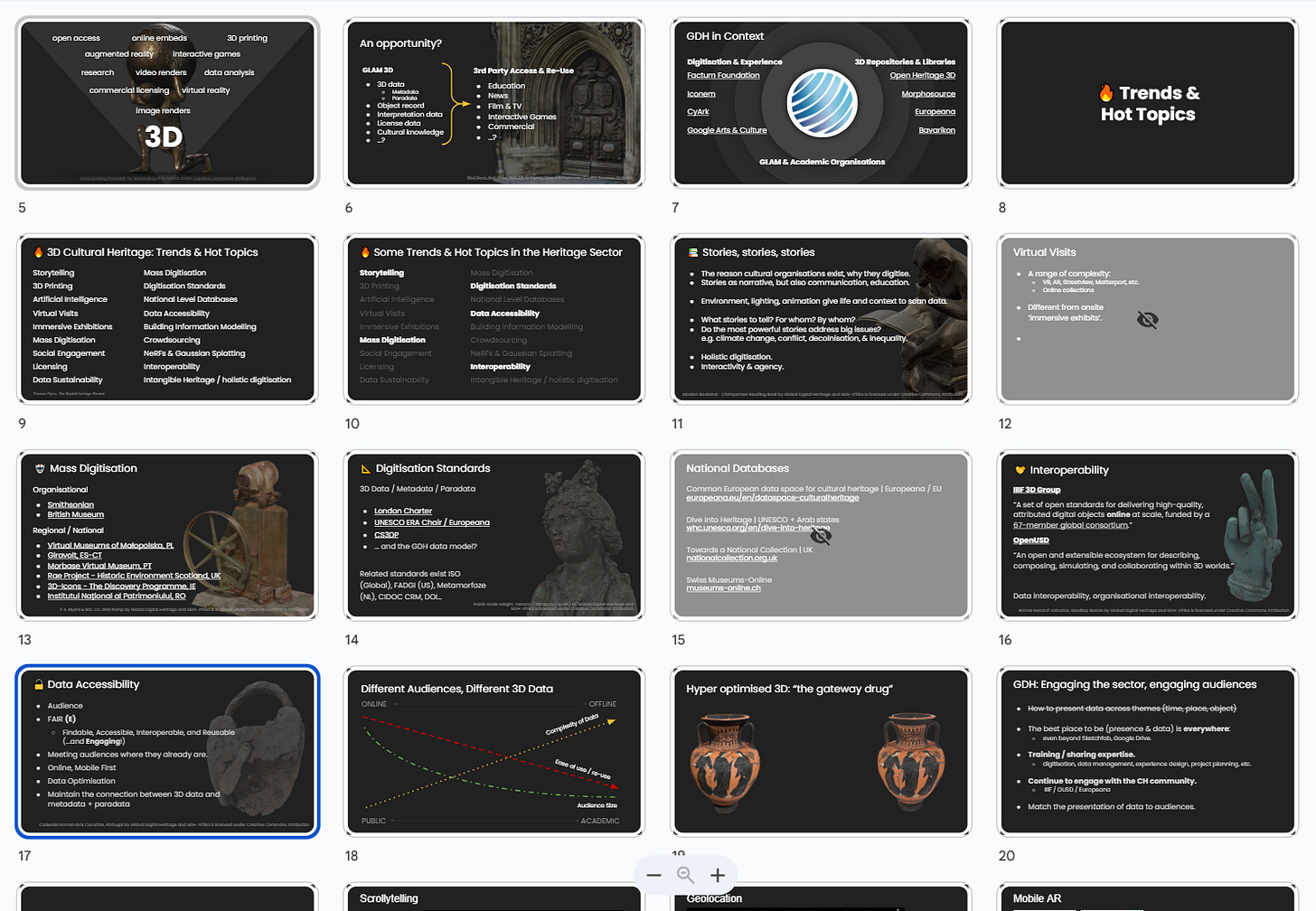
Task: Click the 'museums-online.ch' link on slide 15
Action: [723, 588]
